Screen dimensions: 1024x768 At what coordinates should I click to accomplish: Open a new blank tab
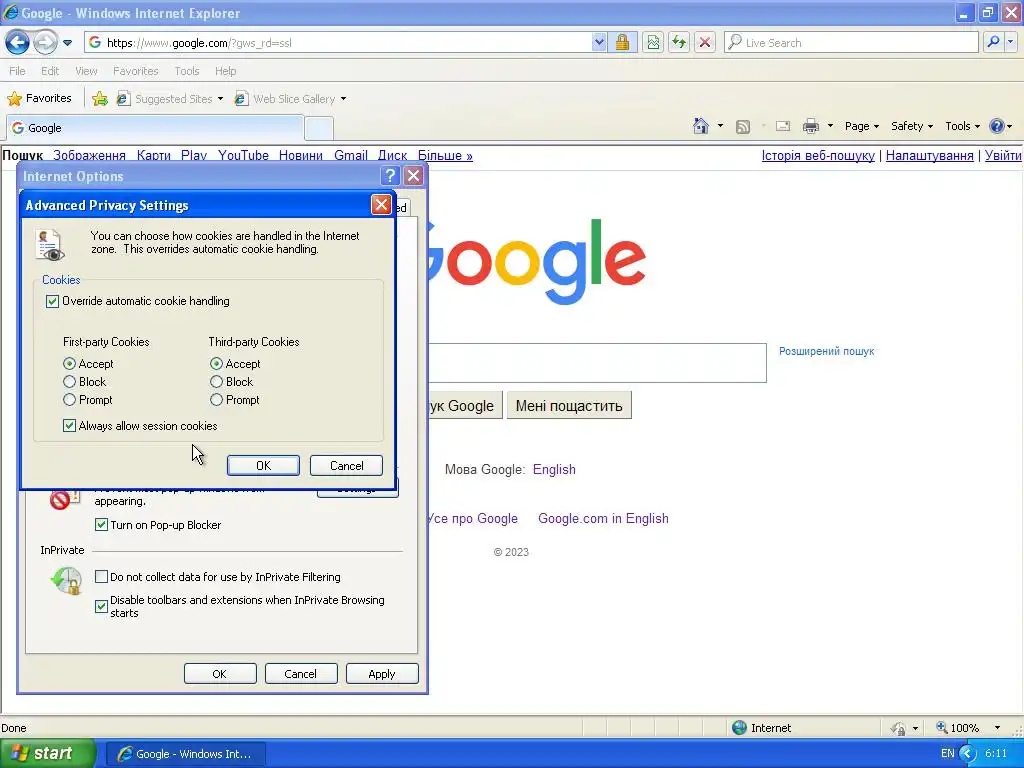click(319, 129)
